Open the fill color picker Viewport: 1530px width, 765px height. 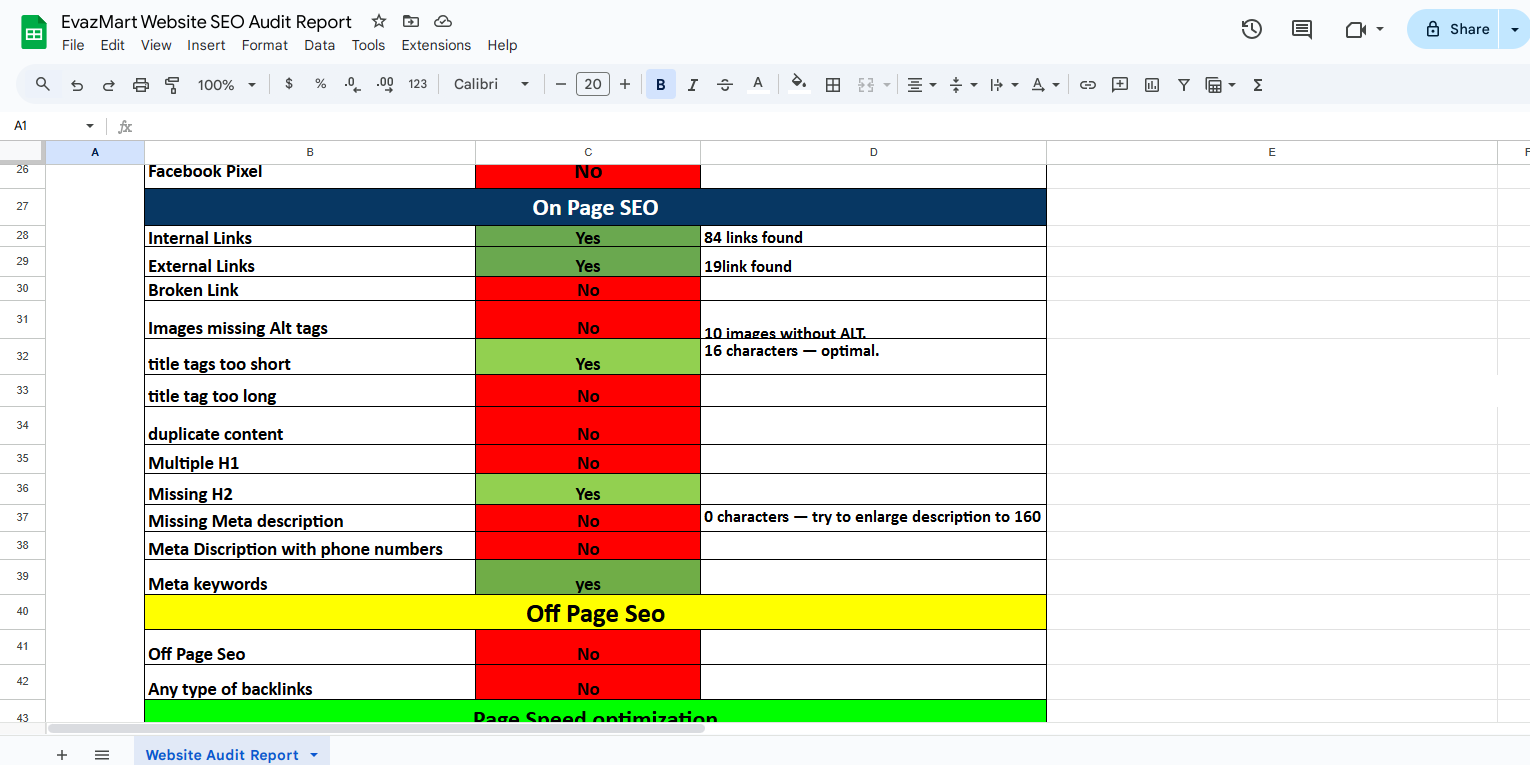798,84
